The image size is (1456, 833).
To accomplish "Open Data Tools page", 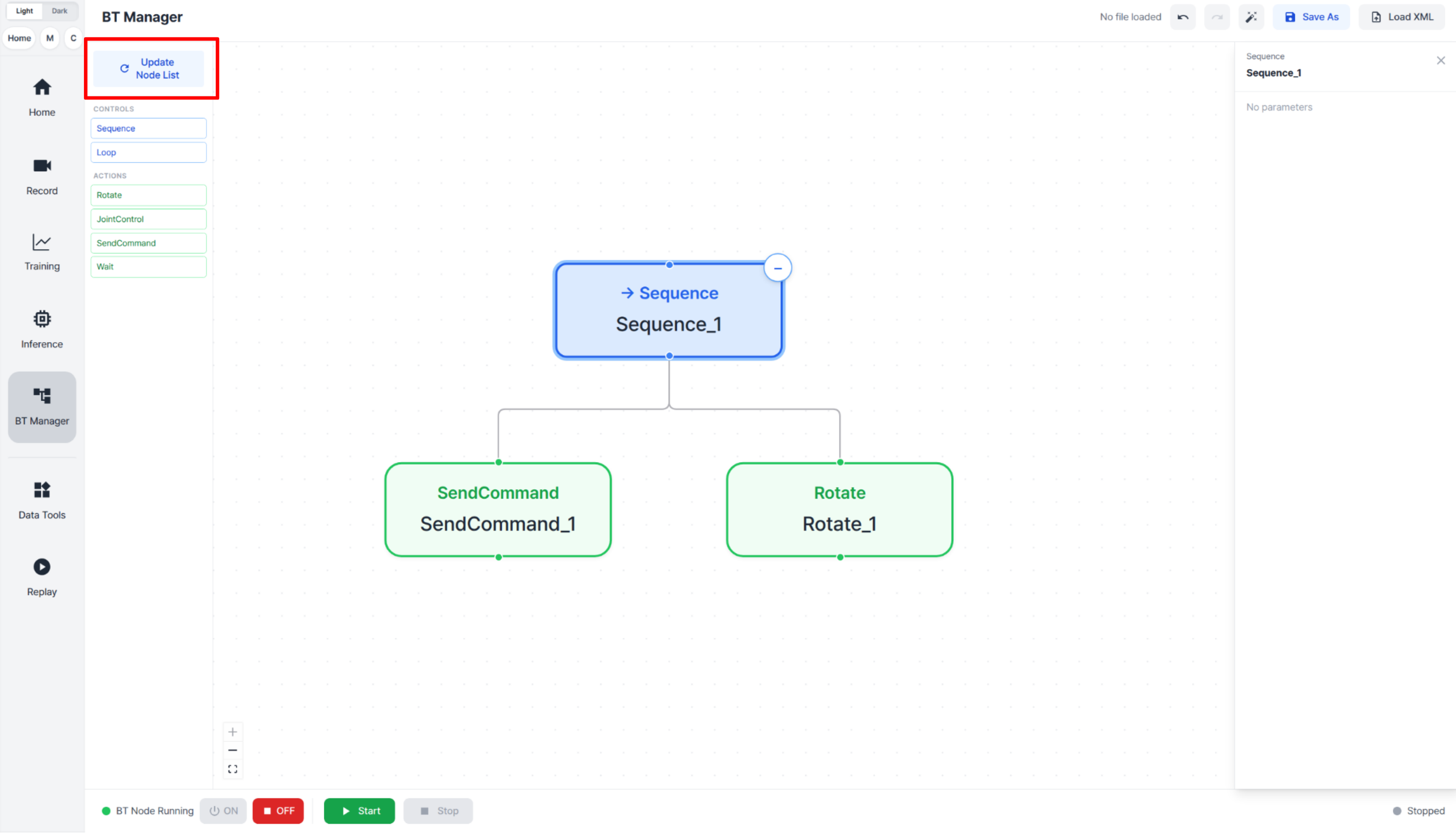I will tap(42, 500).
